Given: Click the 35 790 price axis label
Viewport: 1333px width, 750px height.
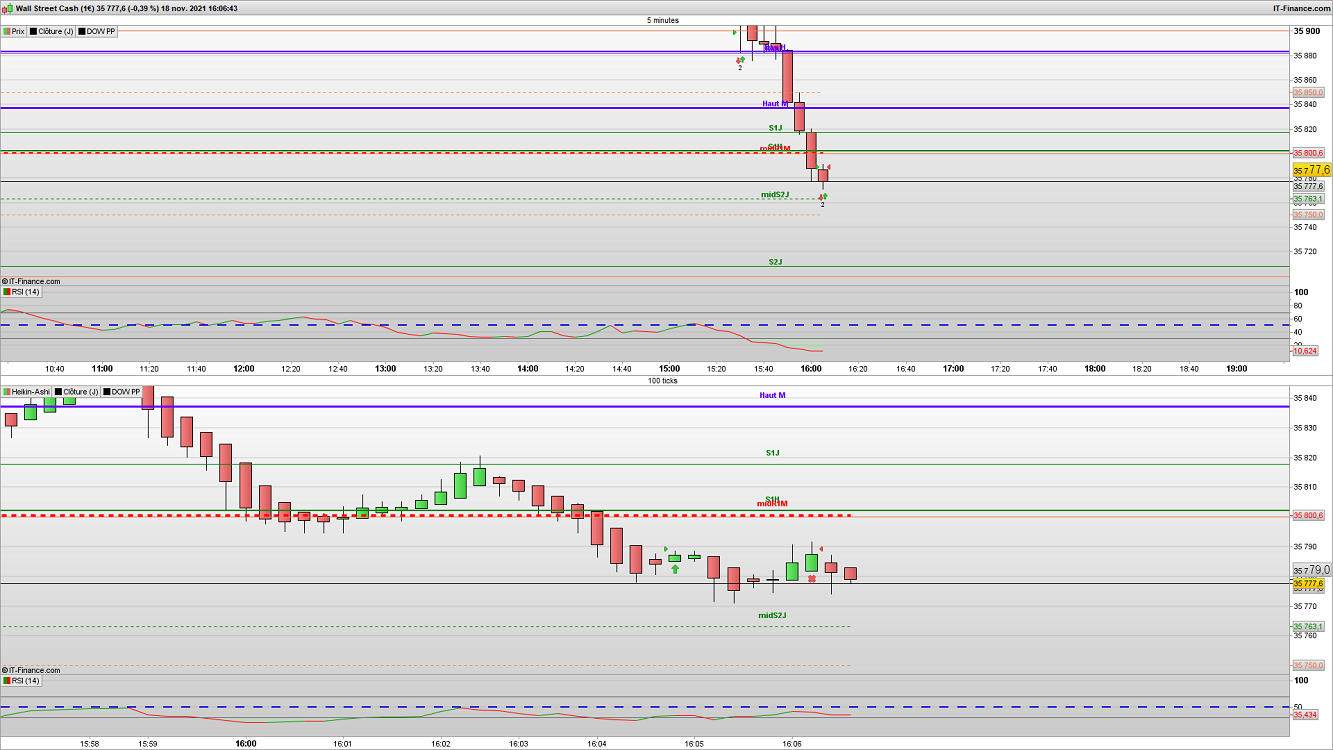Looking at the screenshot, I should [1306, 547].
